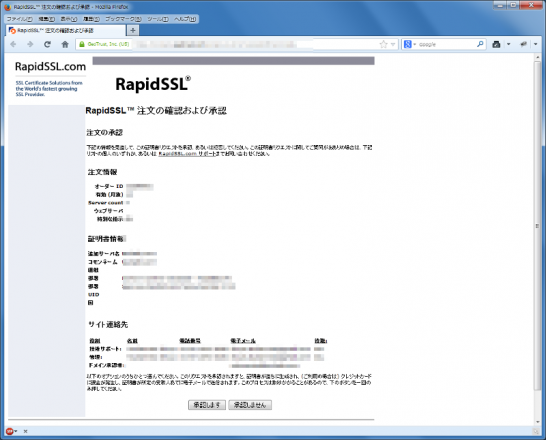This screenshot has width=546, height=440.
Task: Select the RapidSSL tab
Action: pyautogui.click(x=65, y=31)
